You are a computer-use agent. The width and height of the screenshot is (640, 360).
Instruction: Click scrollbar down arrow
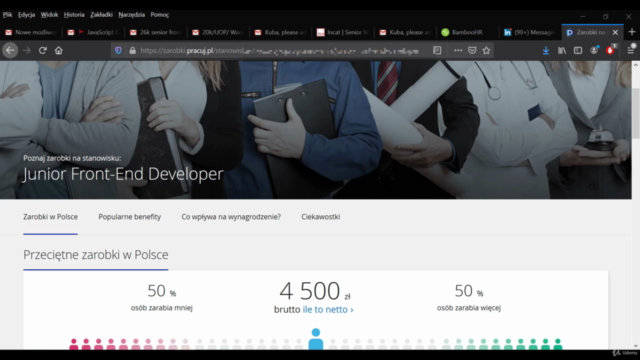[x=636, y=346]
